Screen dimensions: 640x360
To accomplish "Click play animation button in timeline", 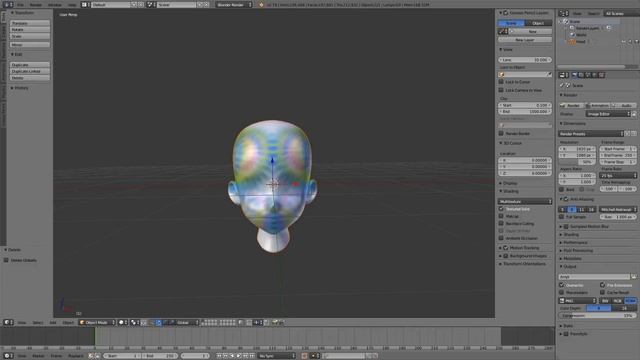I will [239, 356].
